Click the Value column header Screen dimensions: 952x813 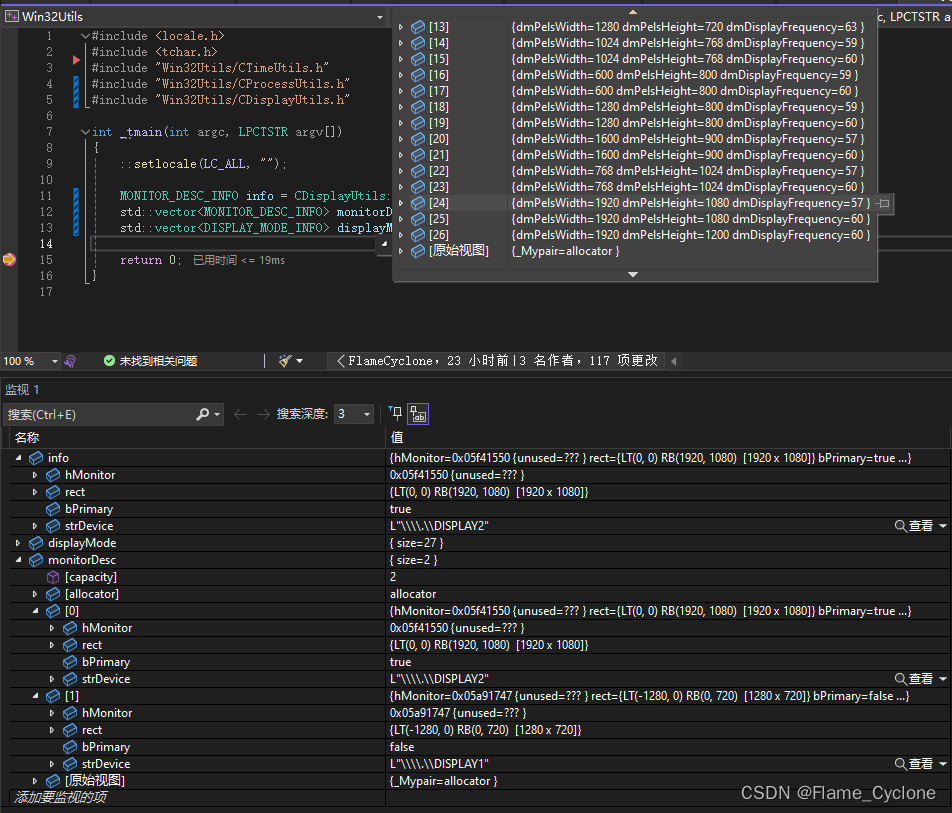[x=396, y=438]
